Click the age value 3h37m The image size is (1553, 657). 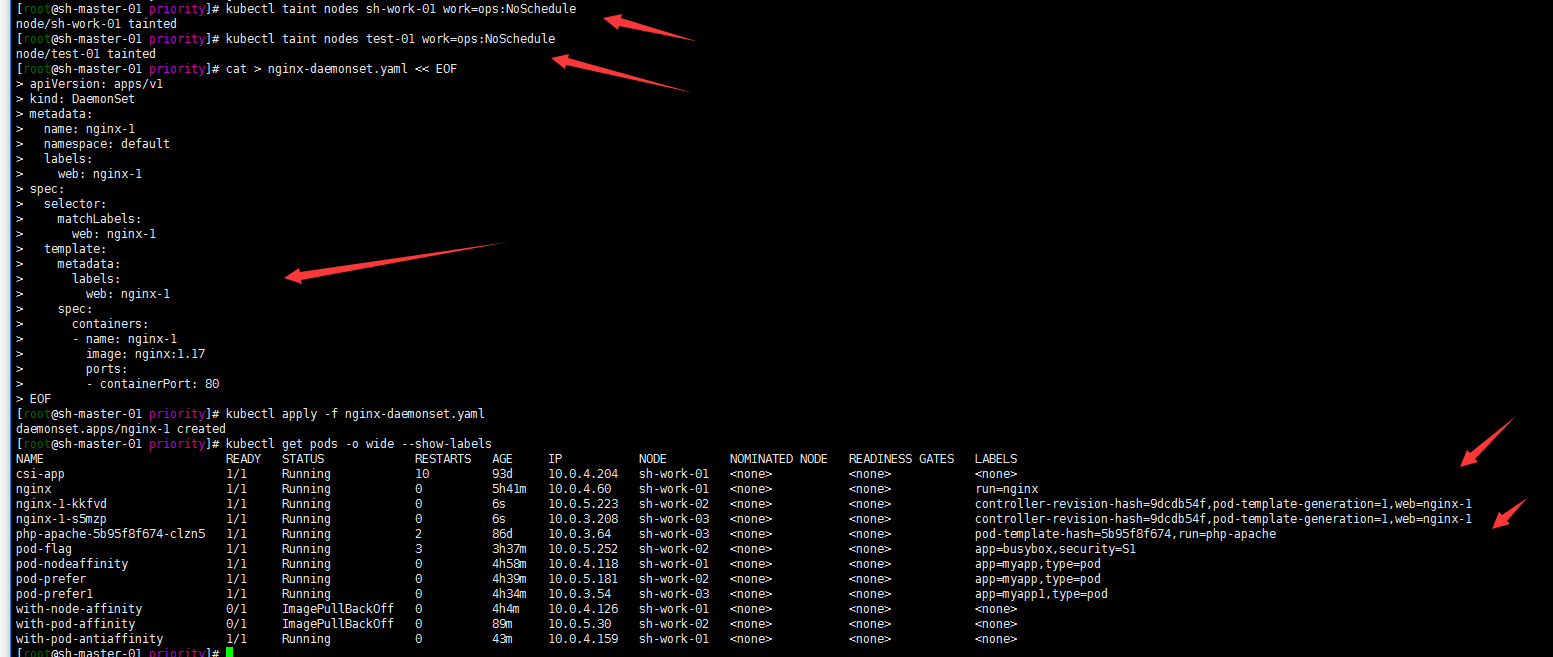click(x=509, y=549)
